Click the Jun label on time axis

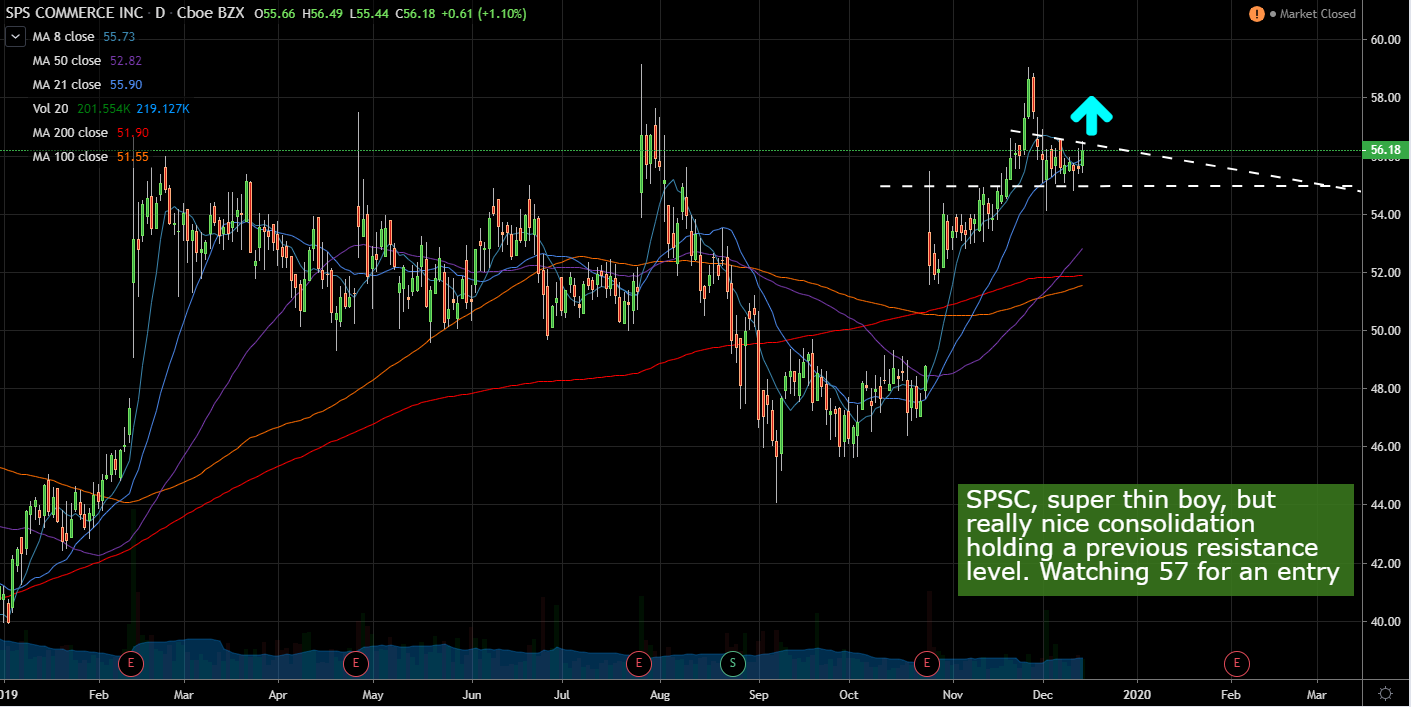coord(472,693)
